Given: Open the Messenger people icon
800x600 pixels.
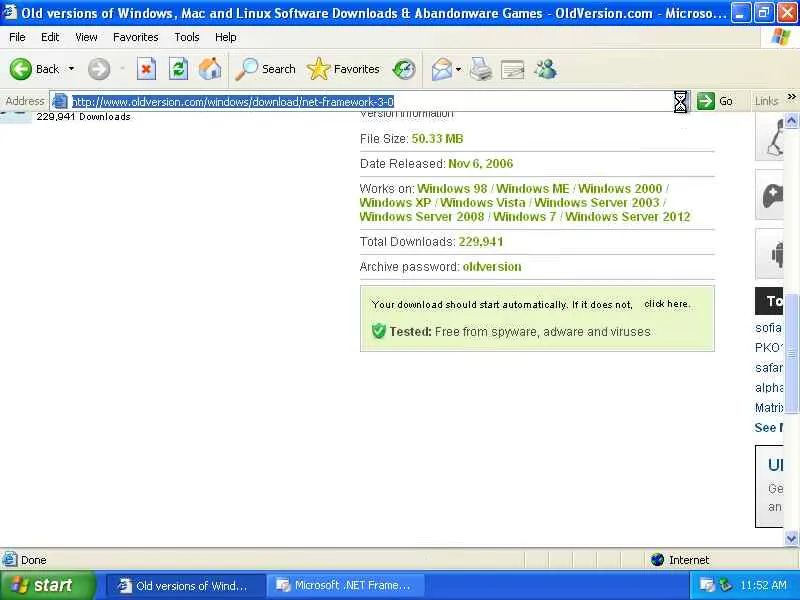Looking at the screenshot, I should [546, 69].
